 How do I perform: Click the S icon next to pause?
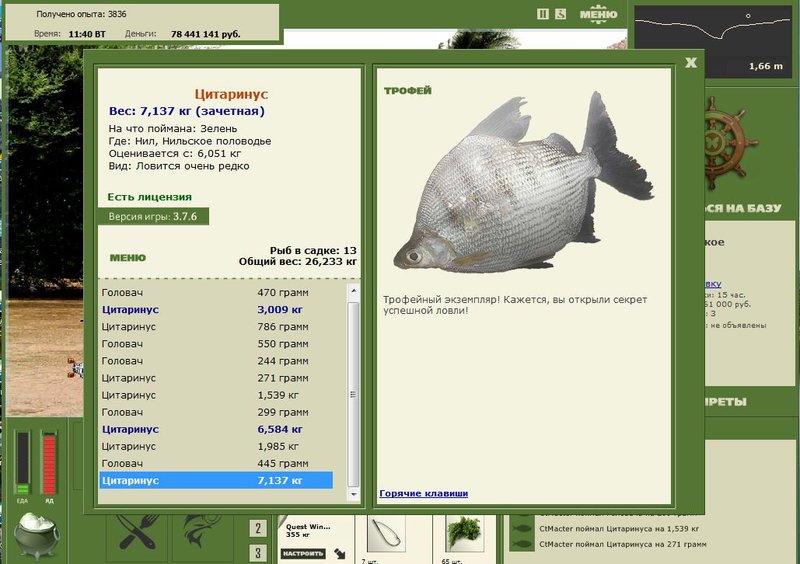pyautogui.click(x=560, y=14)
